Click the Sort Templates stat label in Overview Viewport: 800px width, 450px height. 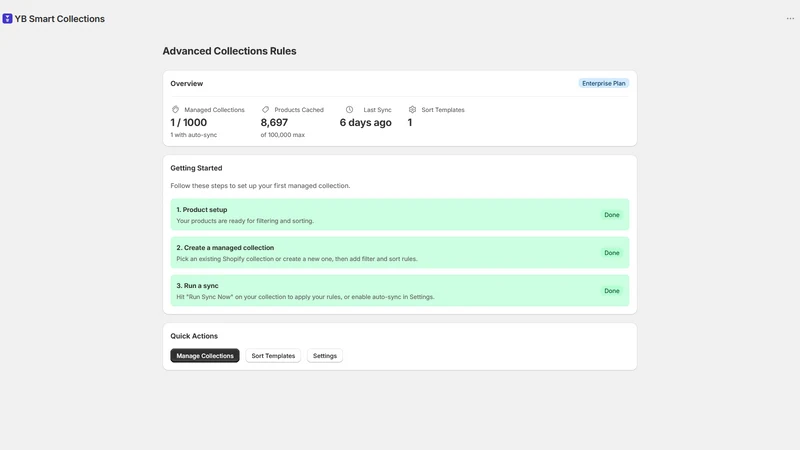pos(443,110)
